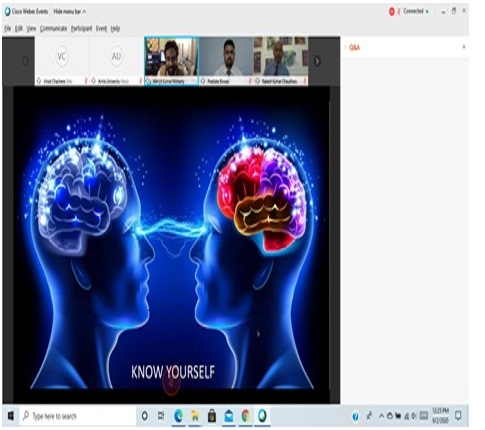The width and height of the screenshot is (485, 430).
Task: Open the Windows notification center icon
Action: (x=458, y=415)
